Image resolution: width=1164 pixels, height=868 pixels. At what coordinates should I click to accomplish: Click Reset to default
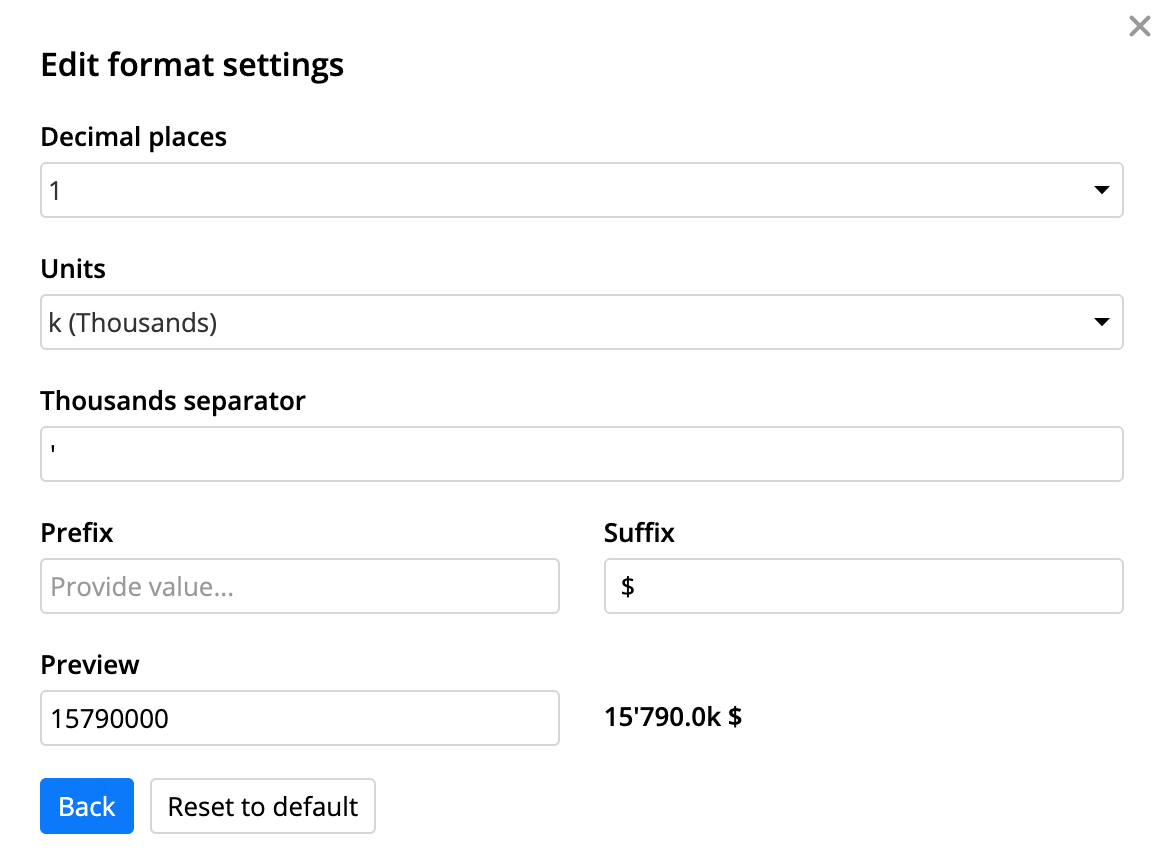pyautogui.click(x=262, y=806)
